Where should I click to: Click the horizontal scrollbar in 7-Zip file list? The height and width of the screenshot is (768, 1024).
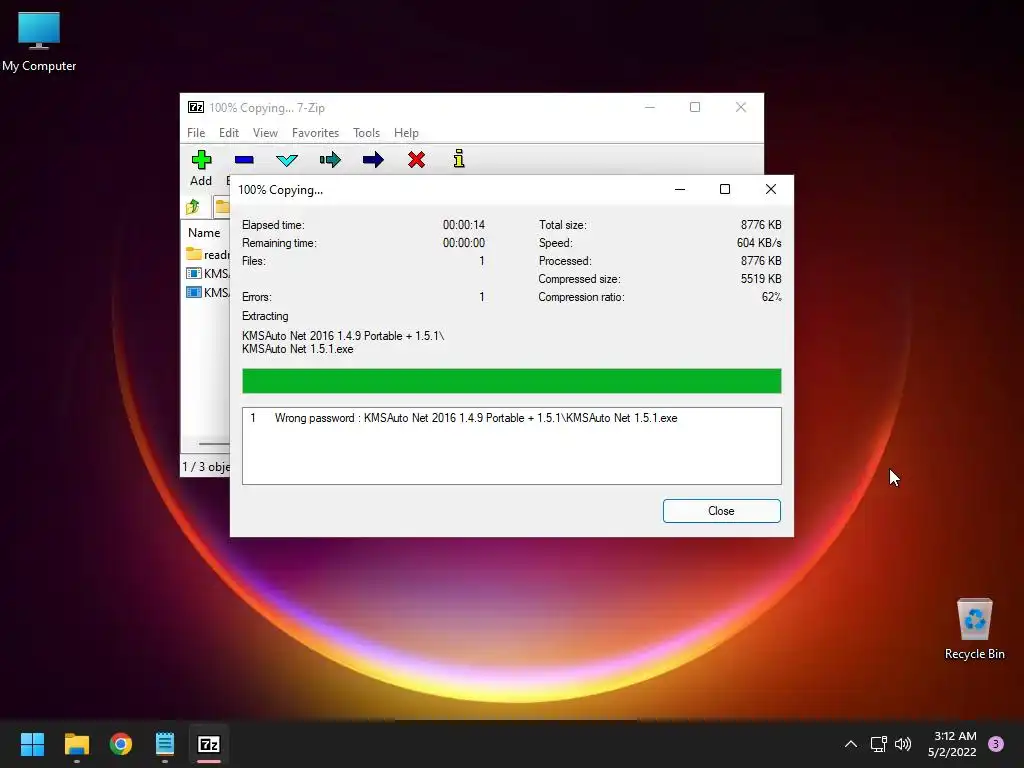(x=213, y=444)
